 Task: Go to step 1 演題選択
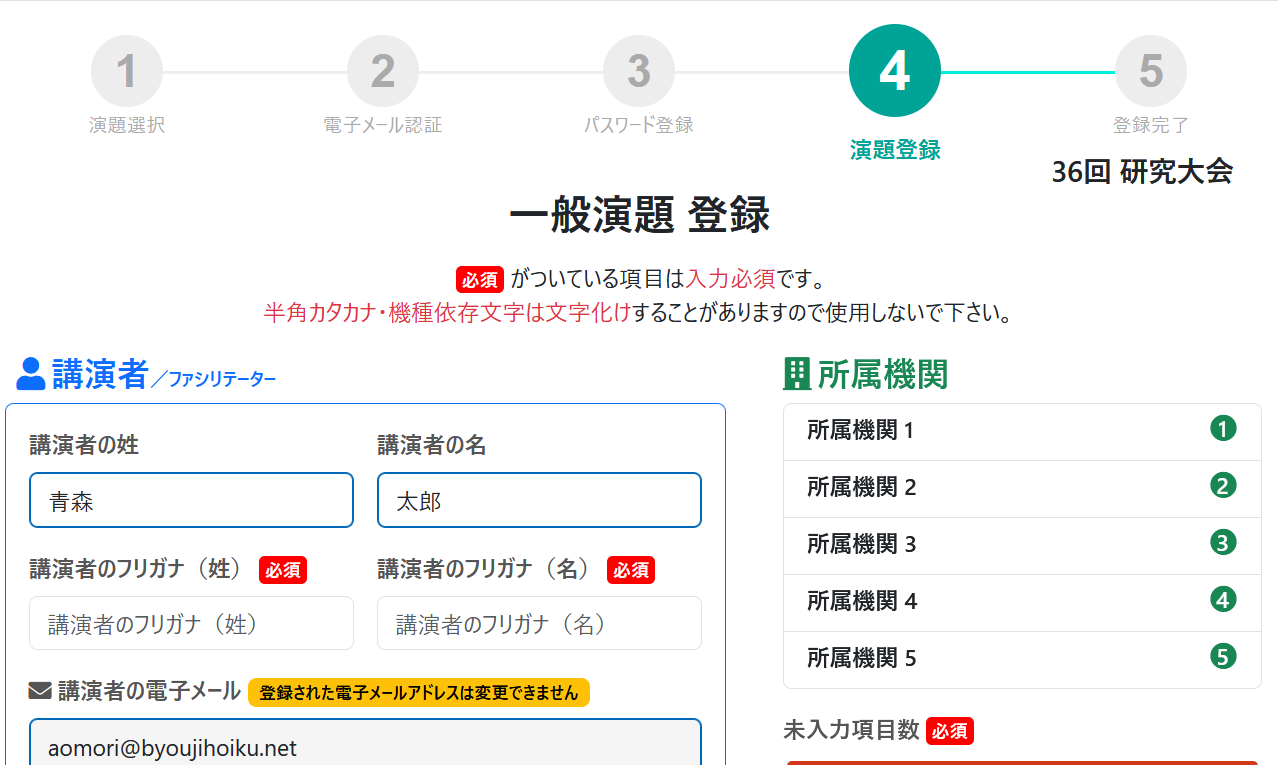127,72
